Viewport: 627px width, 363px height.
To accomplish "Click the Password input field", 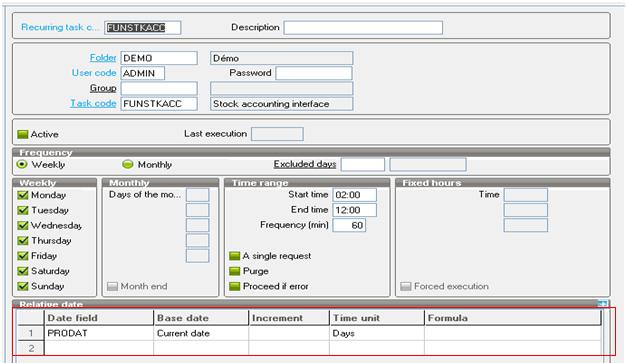I will [x=314, y=73].
